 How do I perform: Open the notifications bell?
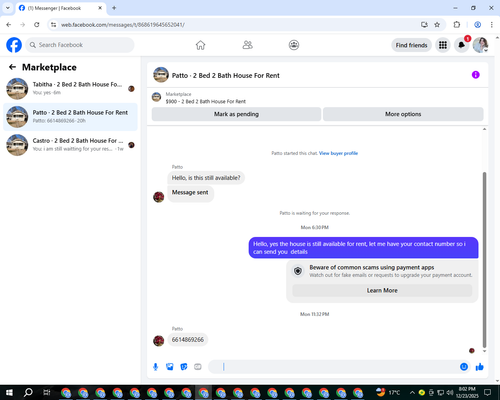[461, 45]
